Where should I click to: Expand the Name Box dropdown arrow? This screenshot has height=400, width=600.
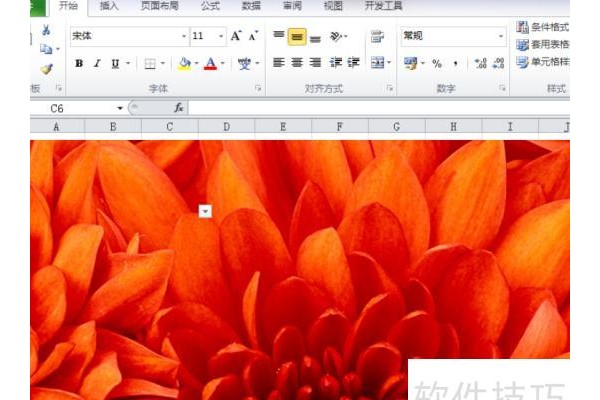[x=120, y=108]
